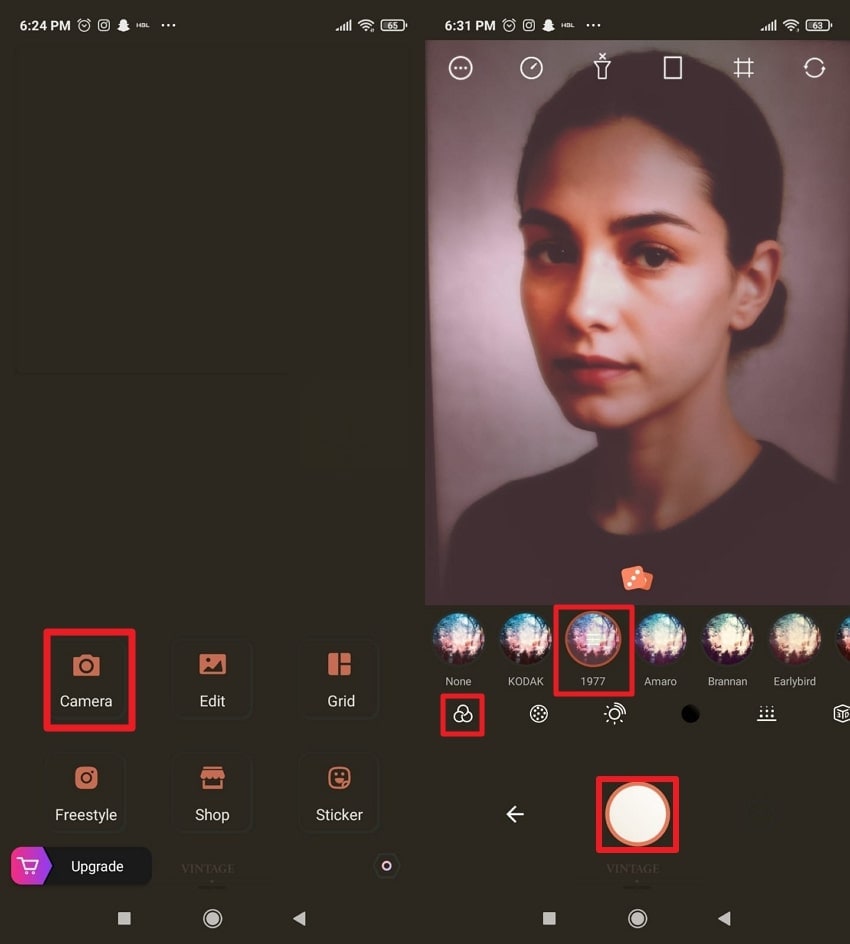Tap Android home circle on right screen
Image resolution: width=850 pixels, height=944 pixels.
coord(638,918)
